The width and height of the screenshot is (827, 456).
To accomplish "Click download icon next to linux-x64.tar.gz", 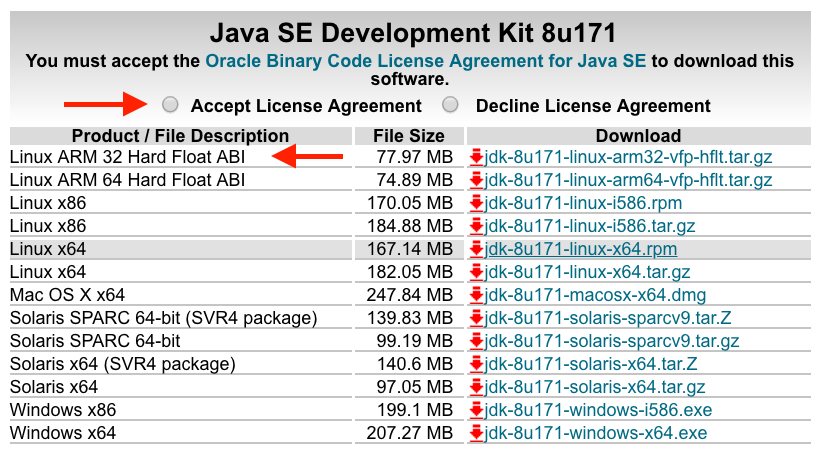I will coord(476,273).
